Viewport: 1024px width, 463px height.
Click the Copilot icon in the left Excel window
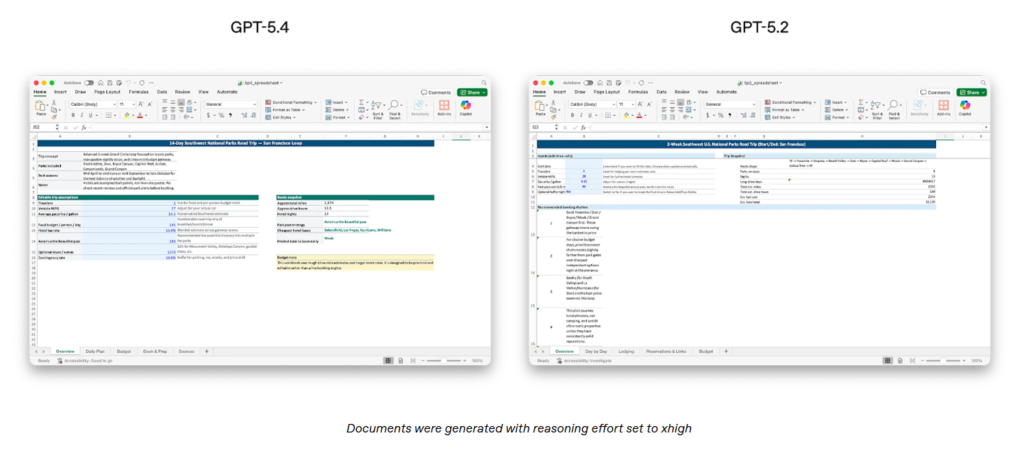point(466,107)
